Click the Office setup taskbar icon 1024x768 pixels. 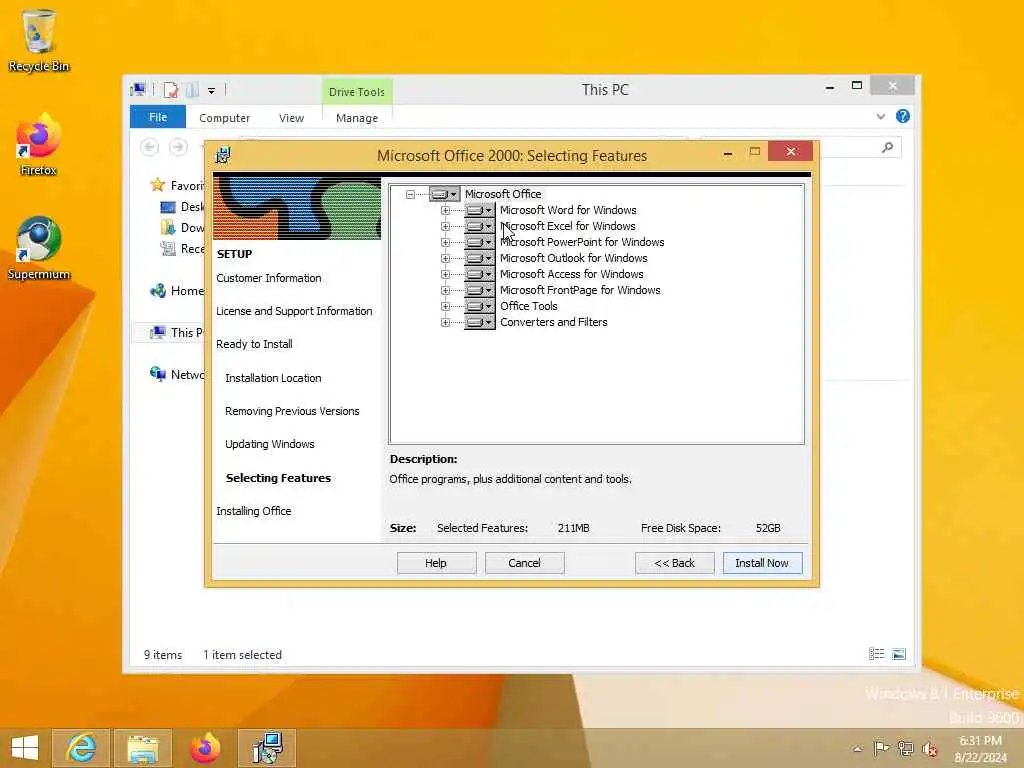[x=268, y=748]
